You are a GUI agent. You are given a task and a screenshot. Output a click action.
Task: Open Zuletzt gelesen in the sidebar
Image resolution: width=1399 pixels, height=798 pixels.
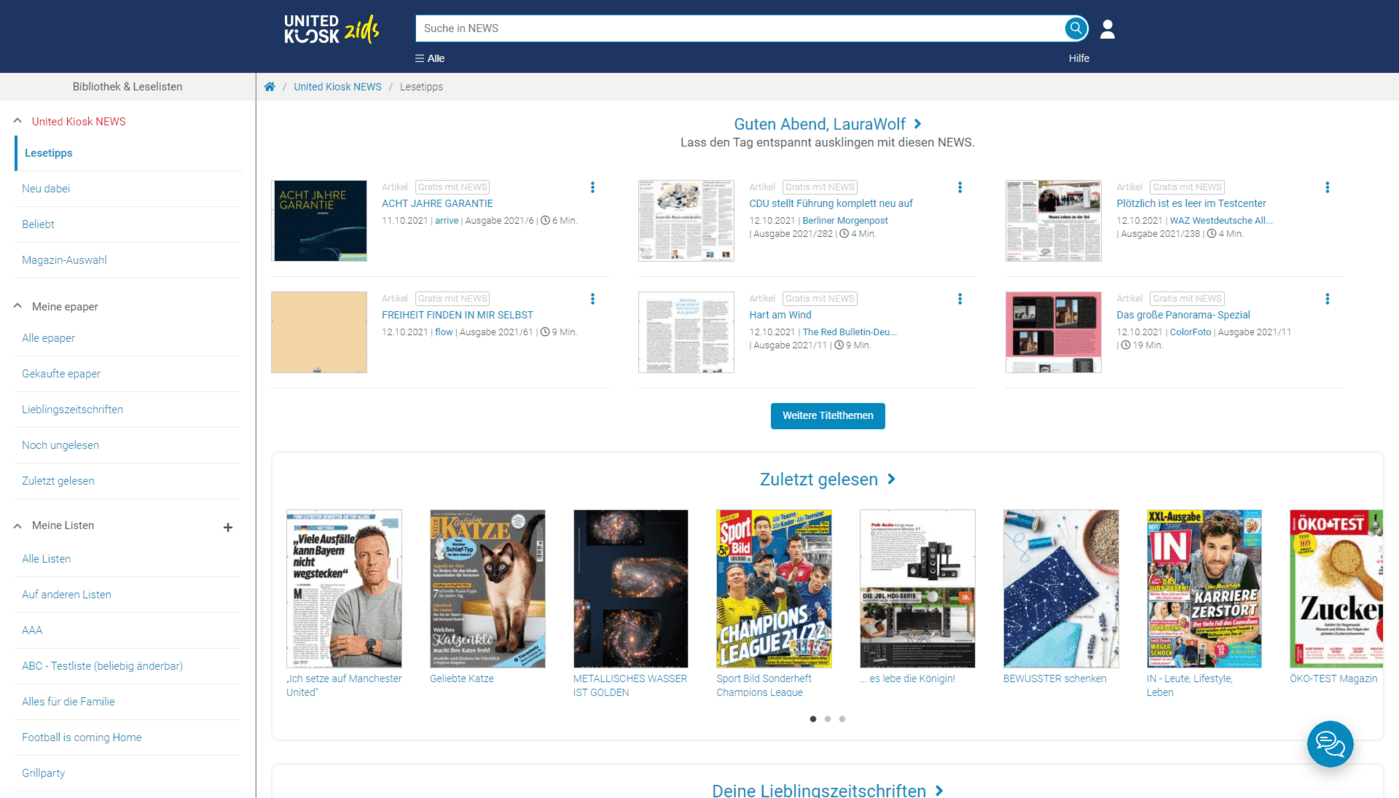coord(58,481)
